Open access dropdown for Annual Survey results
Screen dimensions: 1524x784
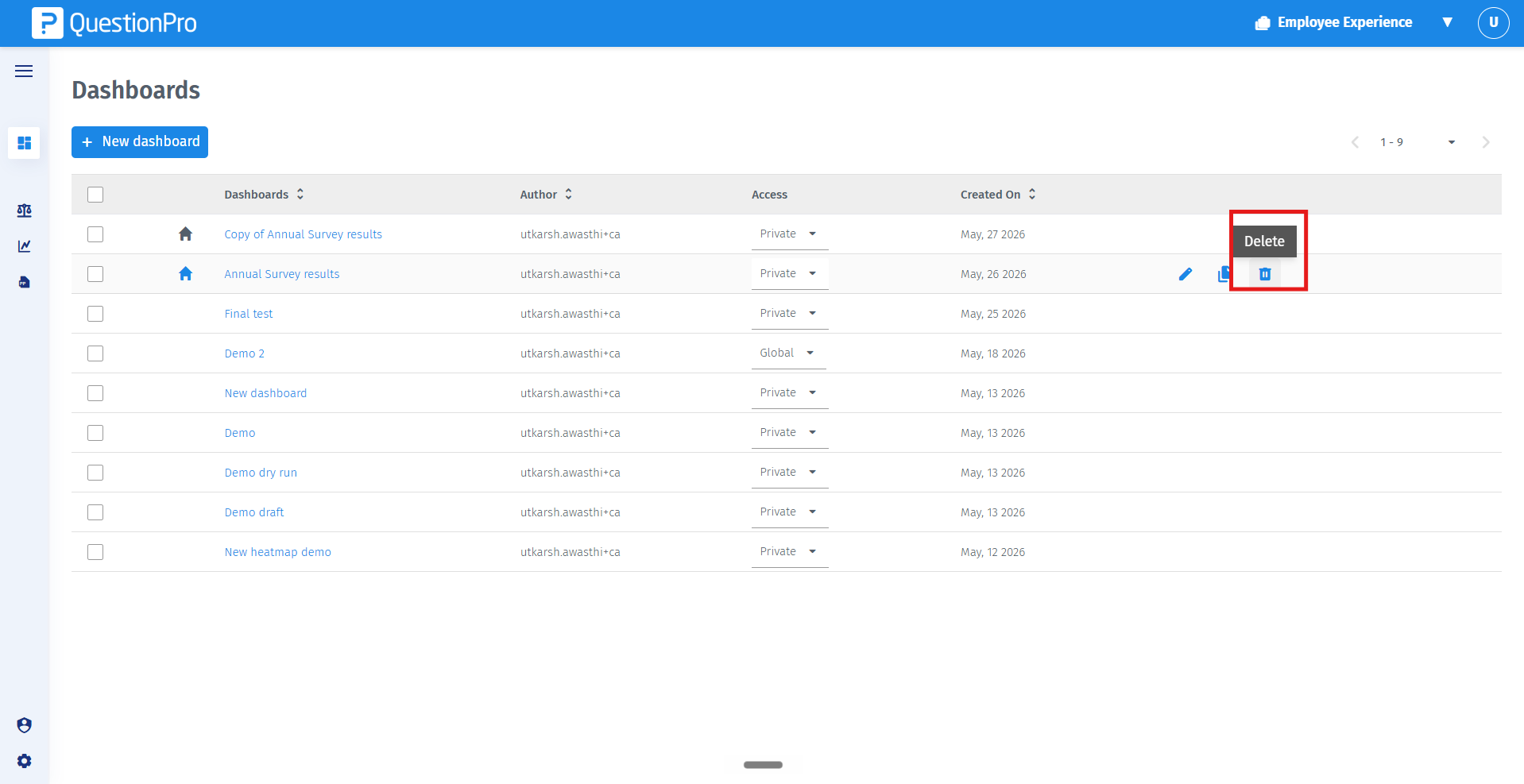click(x=790, y=273)
